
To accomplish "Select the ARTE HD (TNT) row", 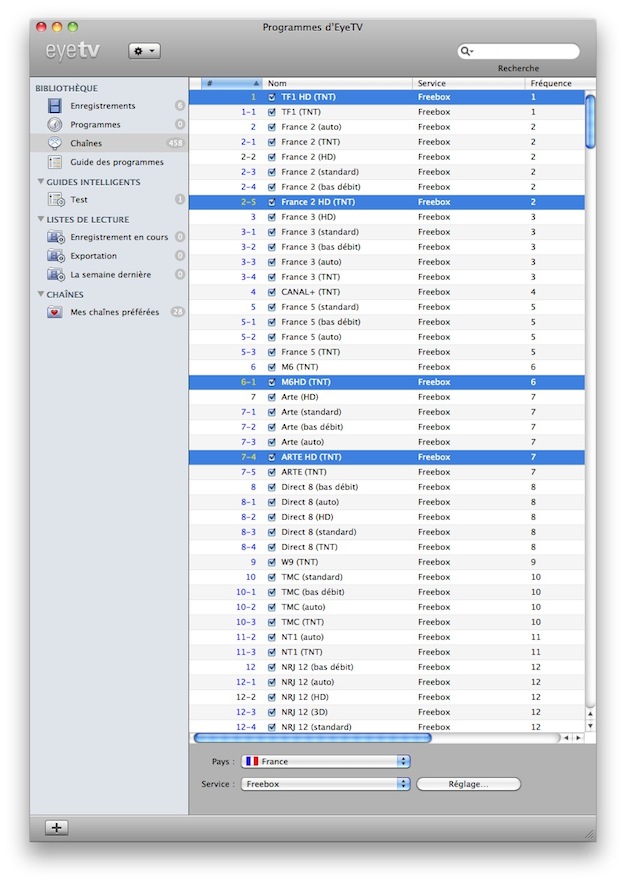I will tap(387, 457).
